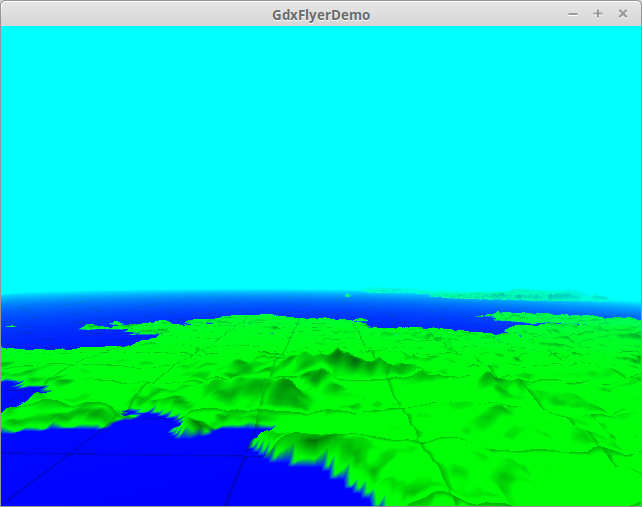The image size is (642, 507).
Task: Click the open cyan sky area
Action: (320, 150)
